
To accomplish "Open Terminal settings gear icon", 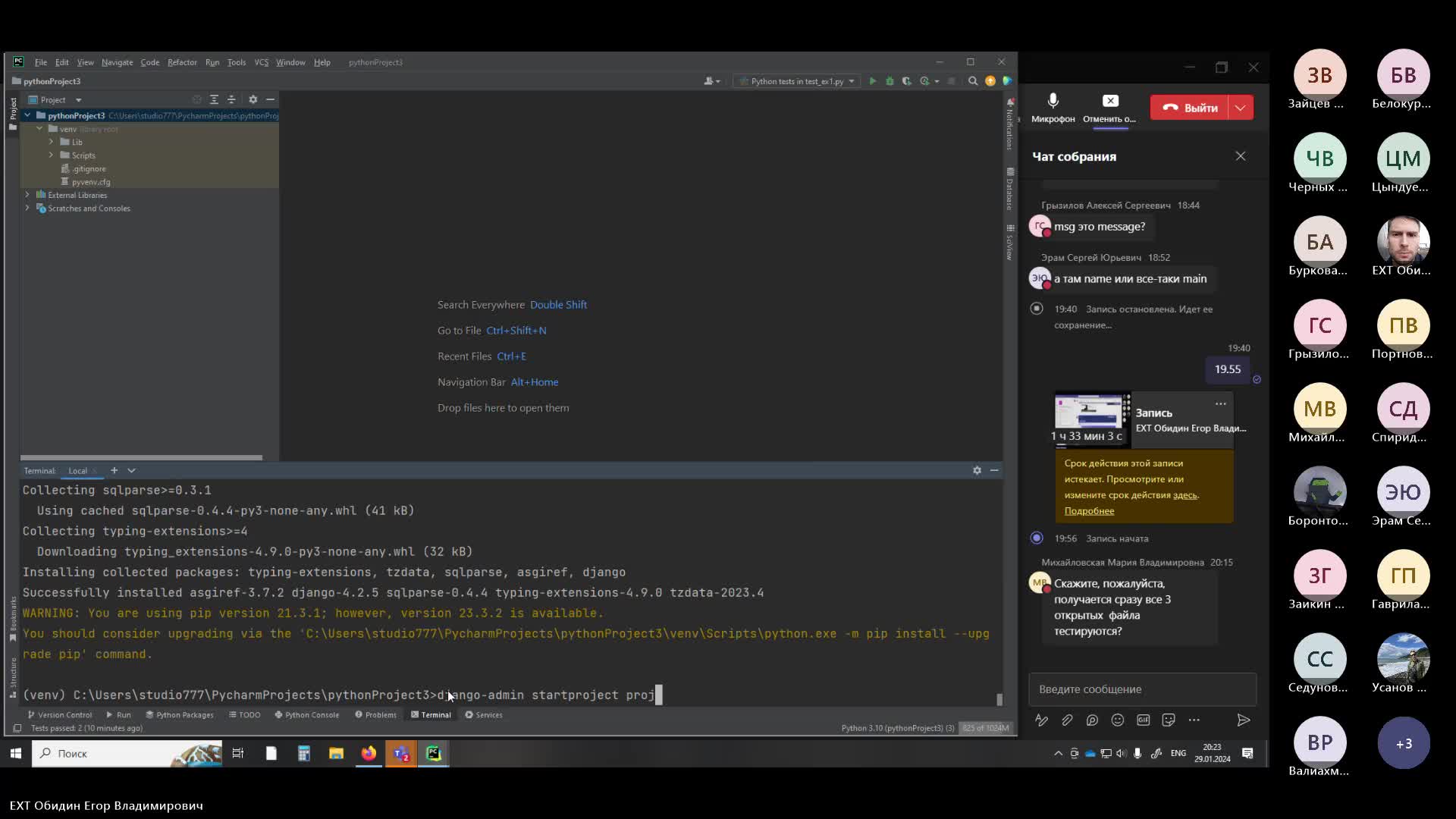I will (x=977, y=470).
